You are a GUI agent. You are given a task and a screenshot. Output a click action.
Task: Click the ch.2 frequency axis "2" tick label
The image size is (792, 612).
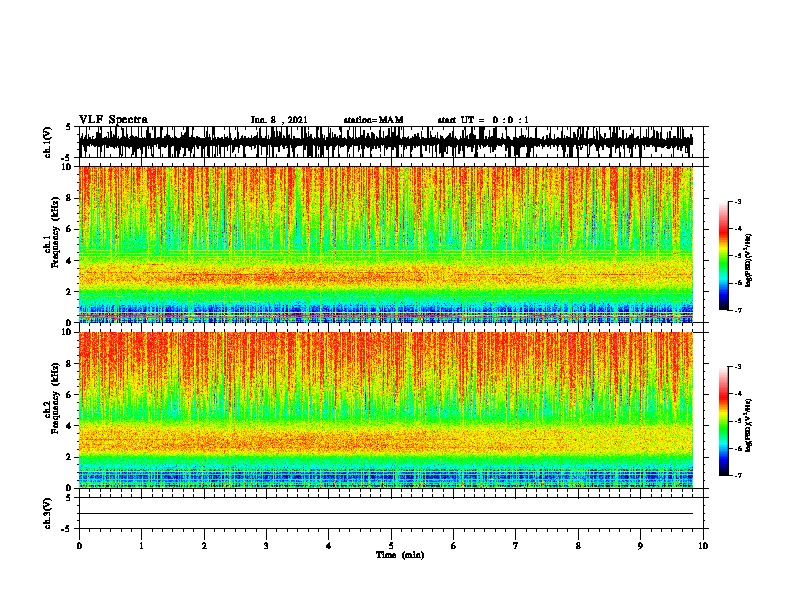click(x=70, y=457)
